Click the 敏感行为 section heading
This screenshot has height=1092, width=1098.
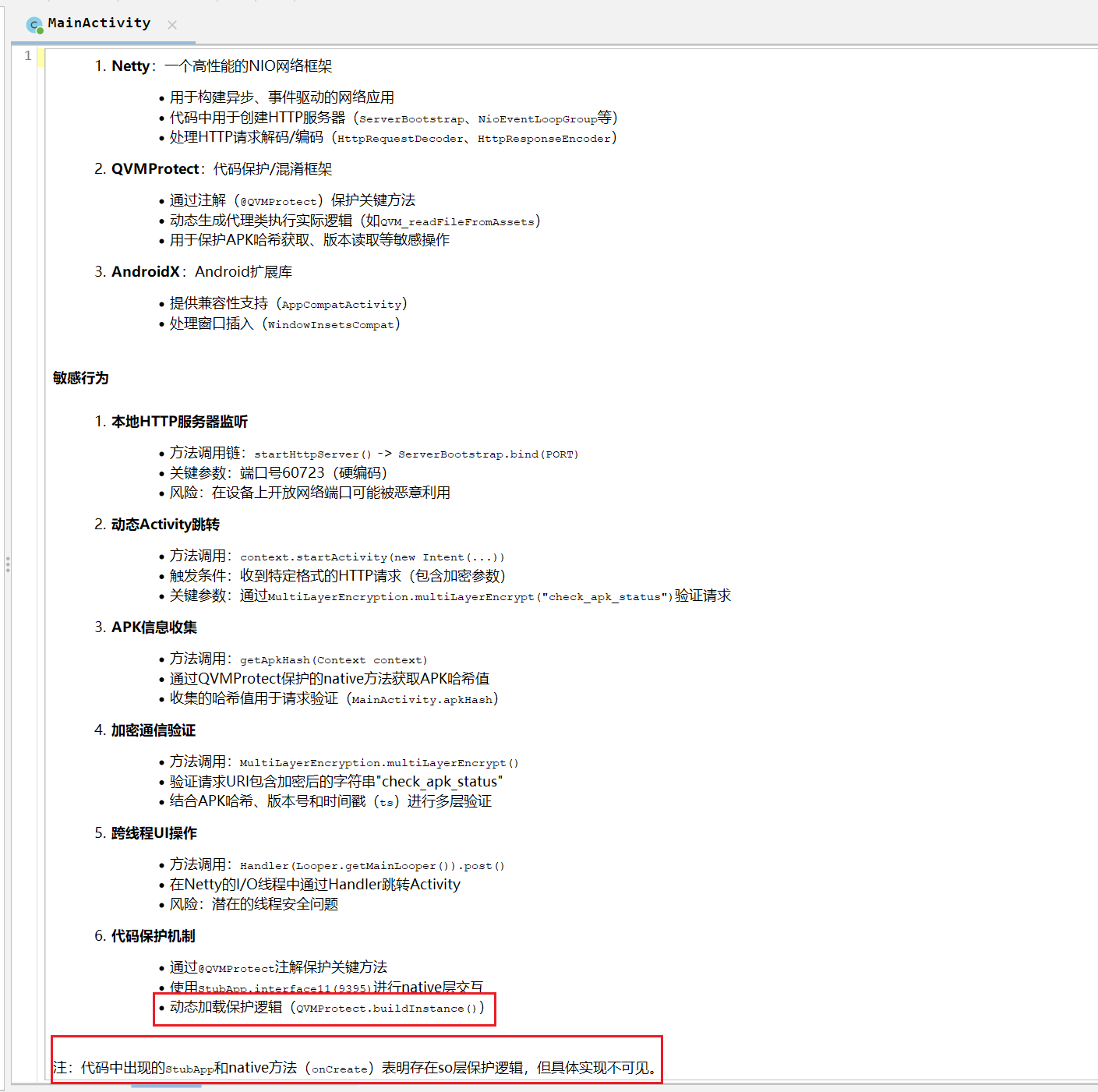click(x=80, y=378)
